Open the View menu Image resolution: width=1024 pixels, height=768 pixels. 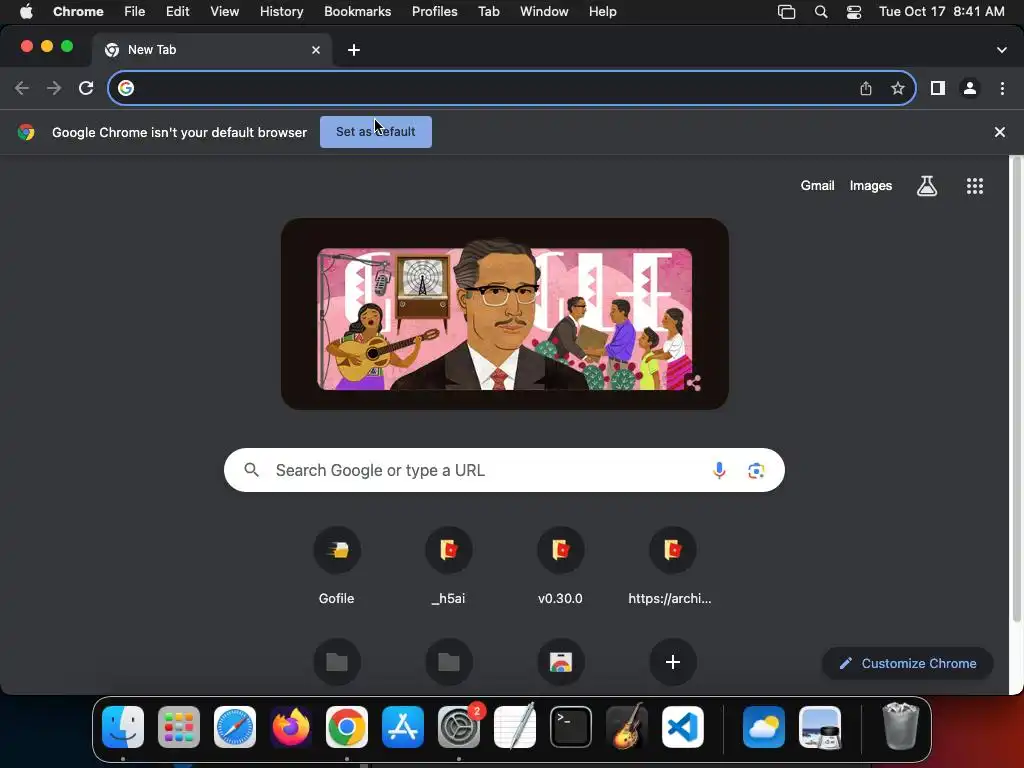coord(225,12)
